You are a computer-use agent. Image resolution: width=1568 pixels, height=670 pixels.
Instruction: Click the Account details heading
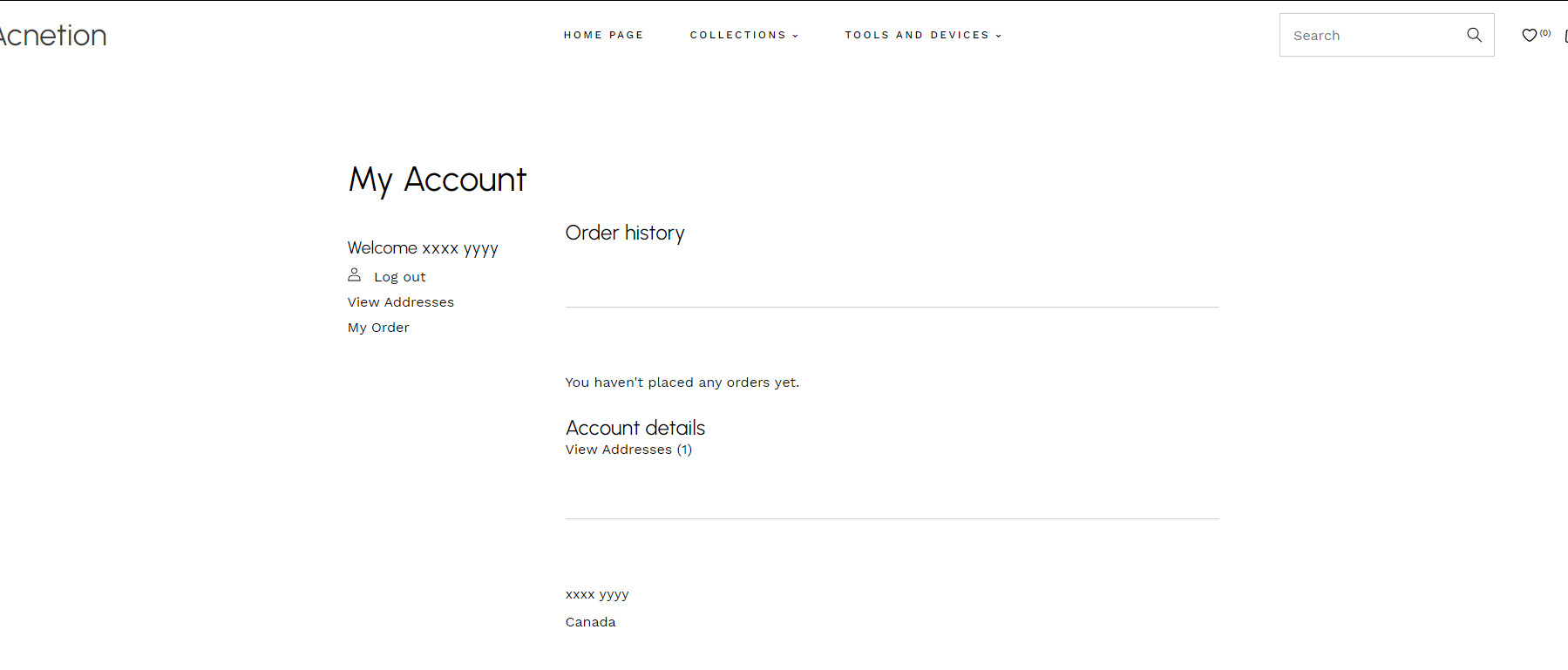635,428
